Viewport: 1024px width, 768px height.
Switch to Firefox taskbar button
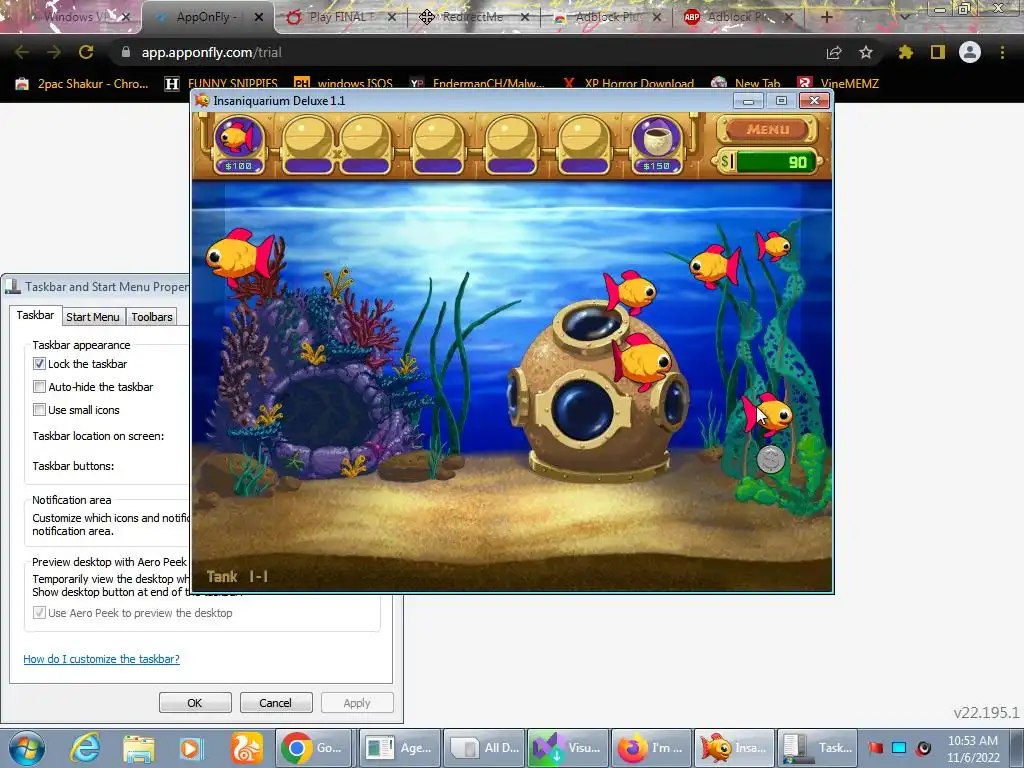[x=652, y=748]
